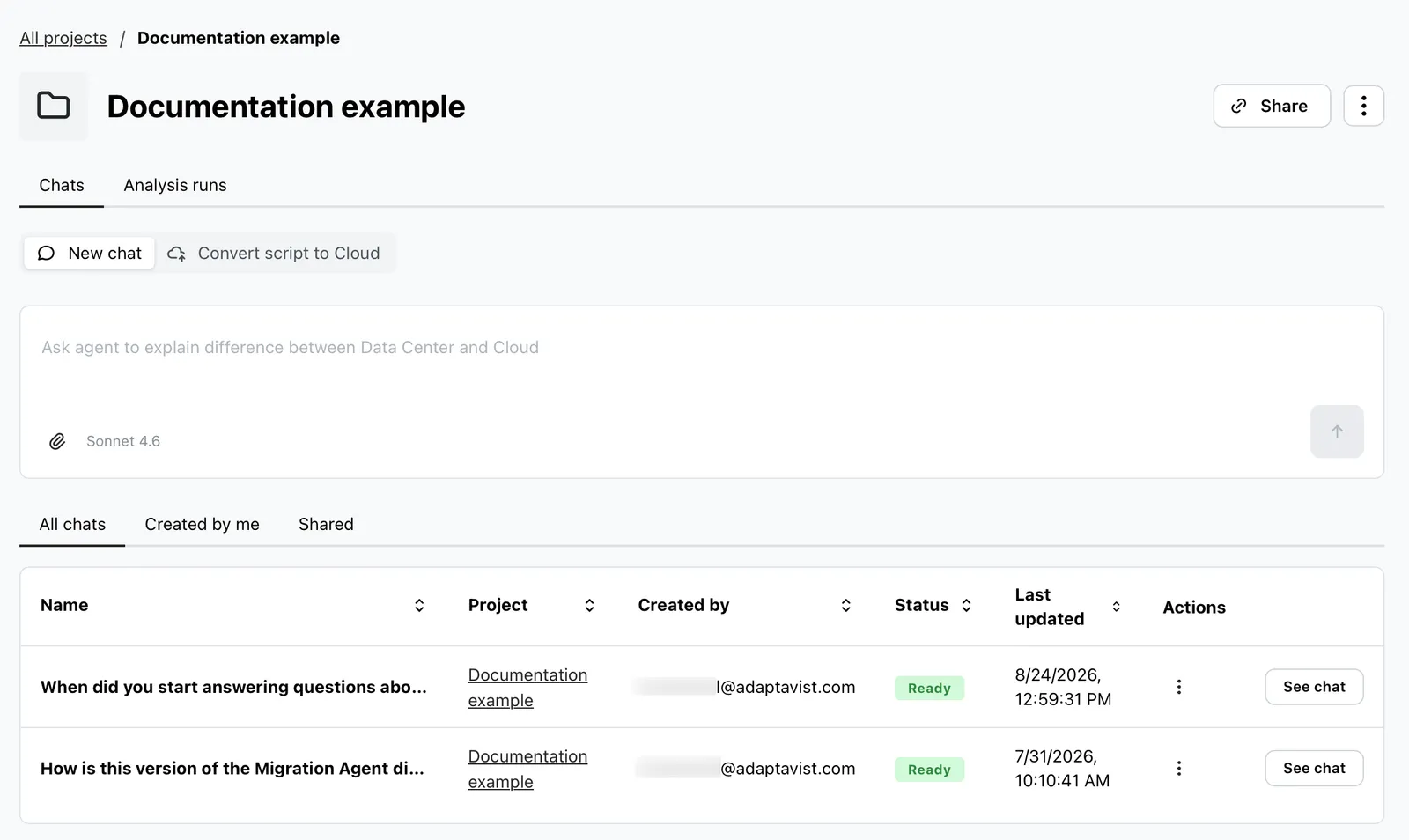Sort table by Status column

tap(966, 605)
